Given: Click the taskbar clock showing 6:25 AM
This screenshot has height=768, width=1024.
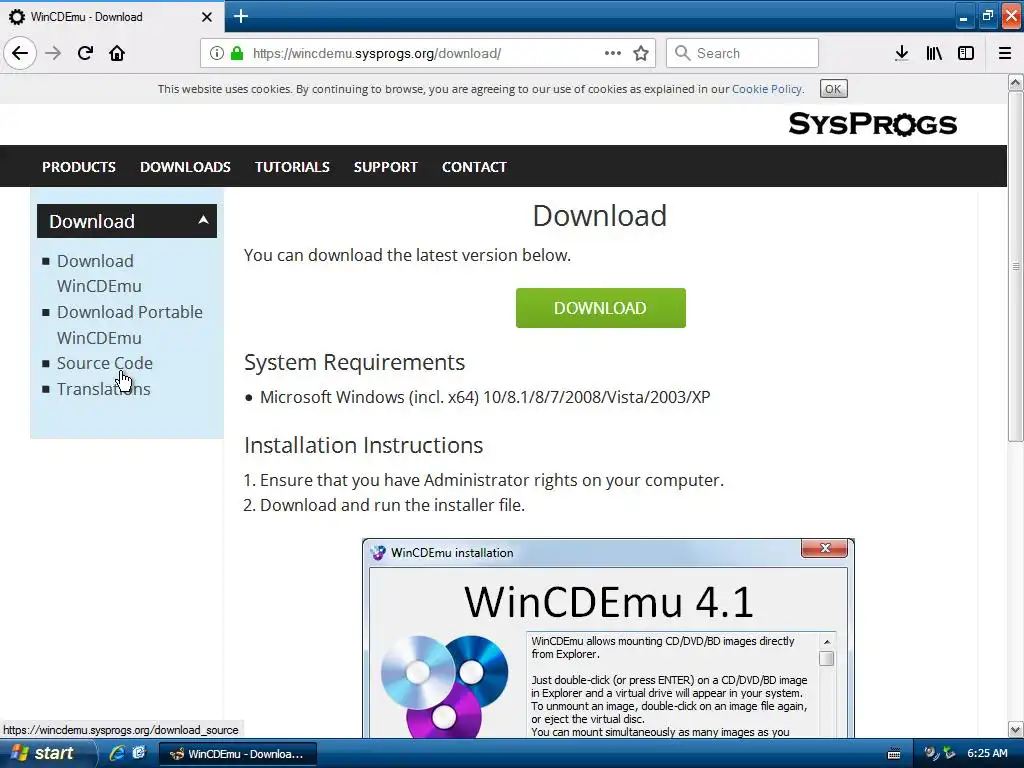Looking at the screenshot, I should pos(987,754).
